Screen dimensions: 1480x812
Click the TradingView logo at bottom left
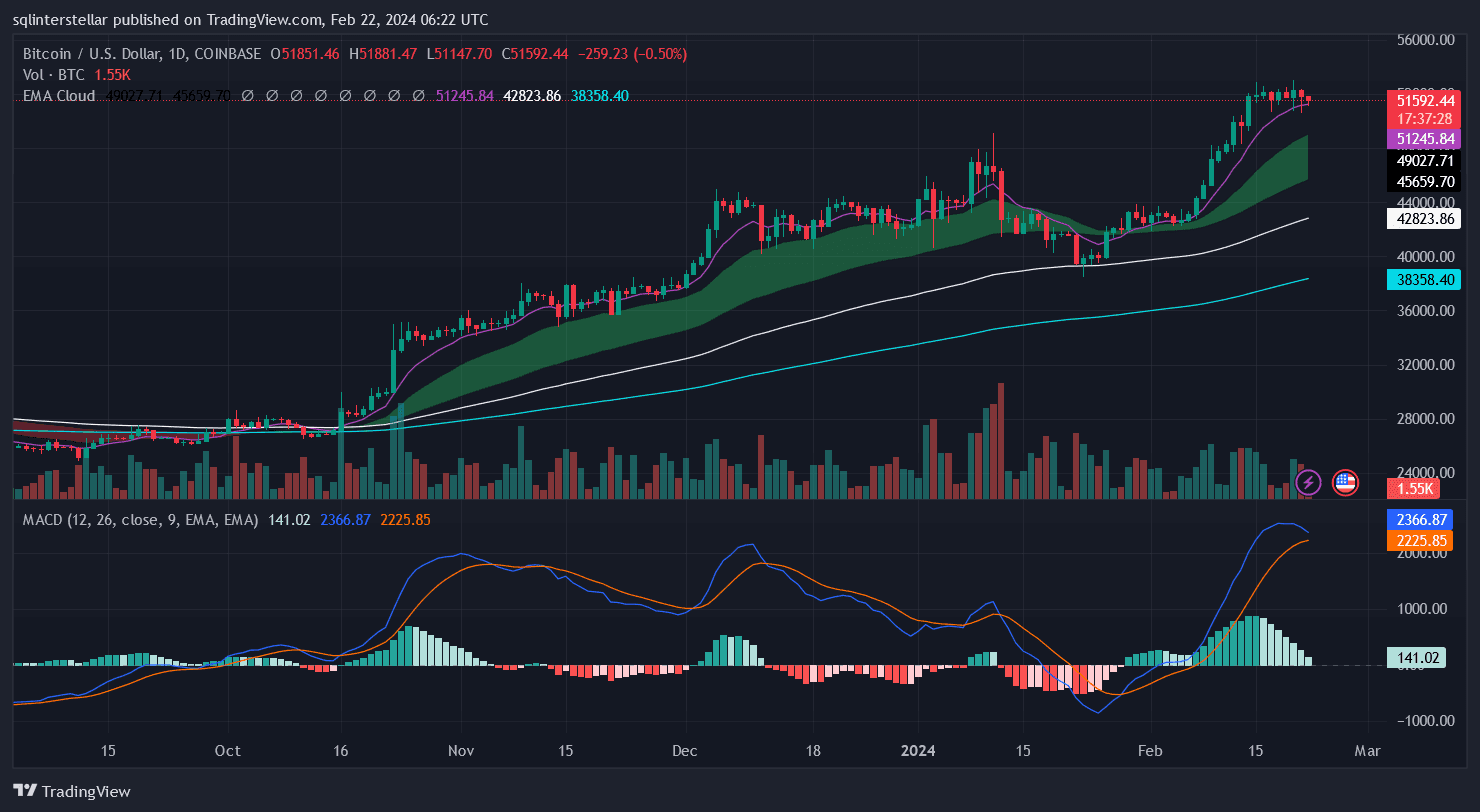pos(72,791)
